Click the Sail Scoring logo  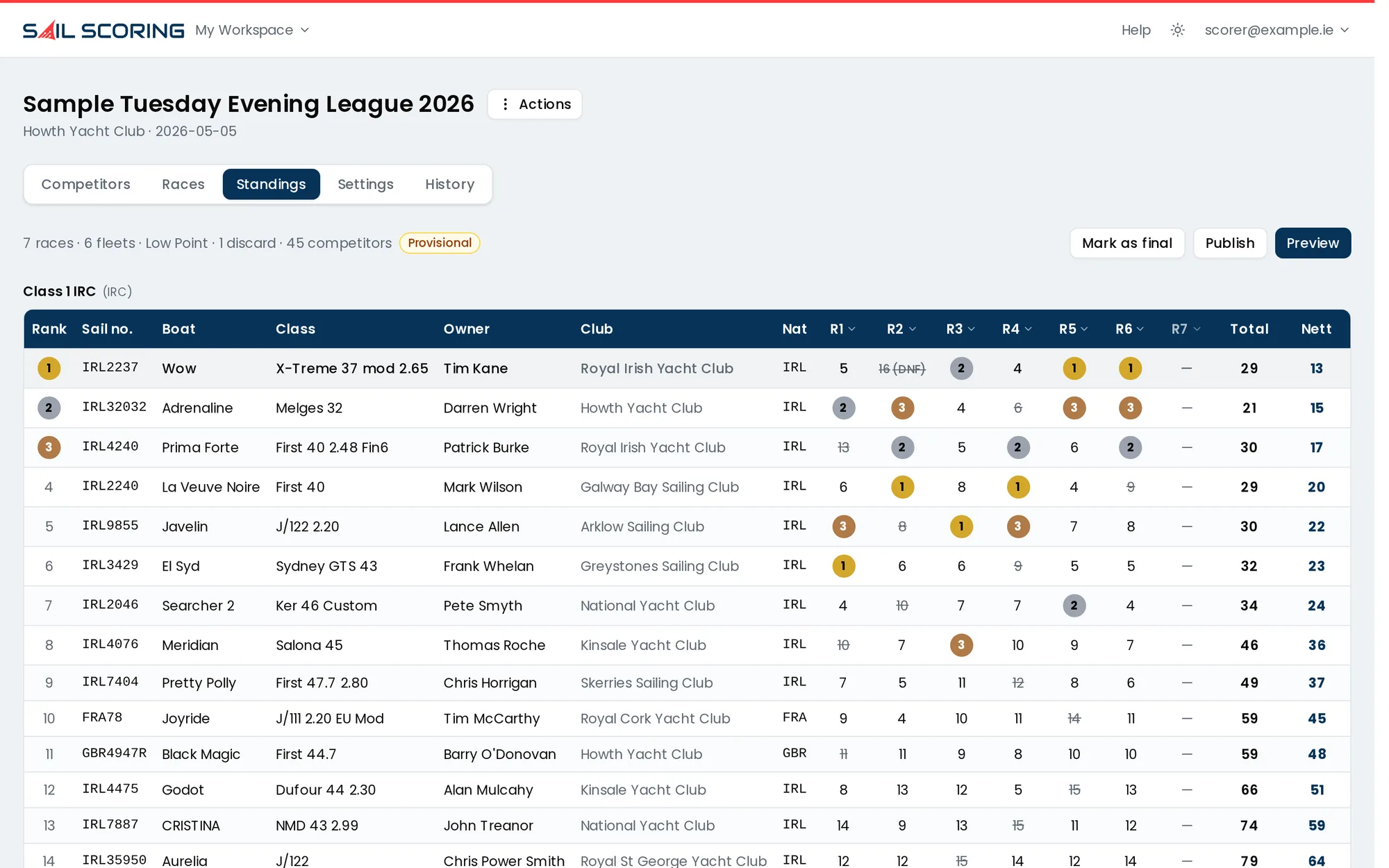click(x=103, y=30)
